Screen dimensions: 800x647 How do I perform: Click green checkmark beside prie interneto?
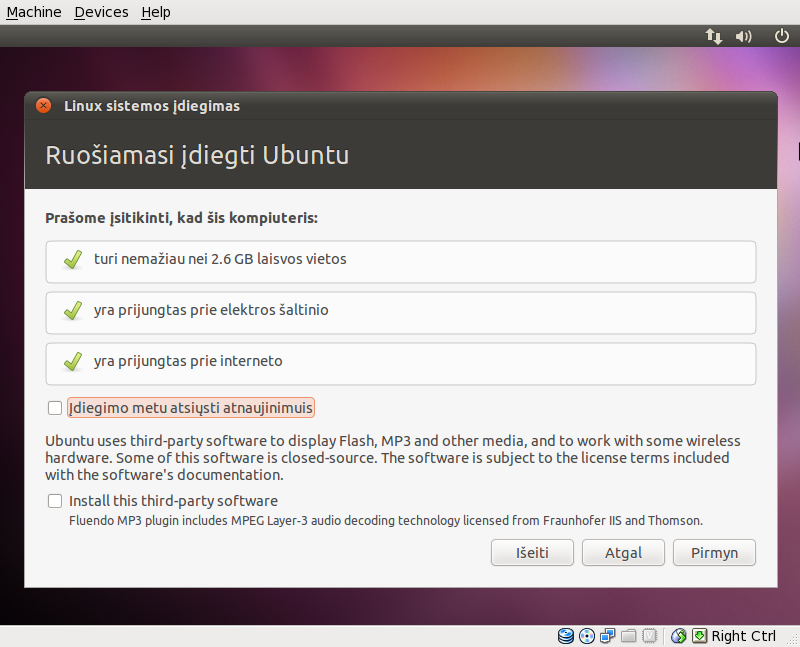point(73,362)
